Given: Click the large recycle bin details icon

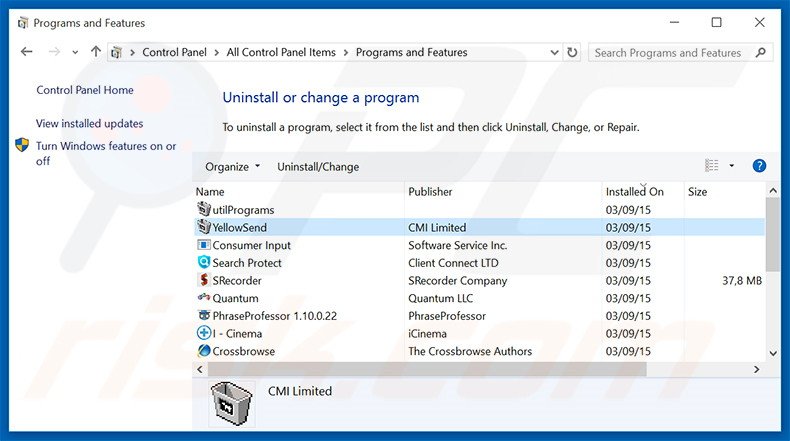Looking at the screenshot, I should (x=231, y=403).
